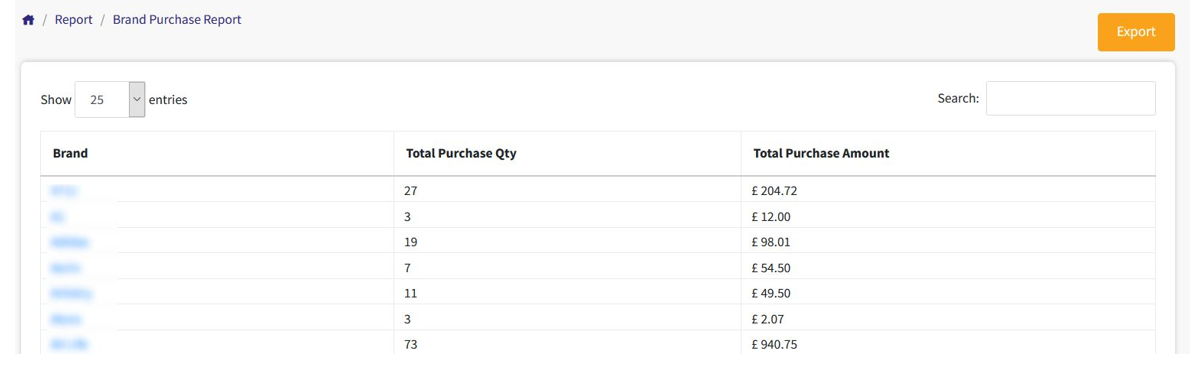Focus the Search input field
Viewport: 1190px width, 381px height.
[1070, 99]
